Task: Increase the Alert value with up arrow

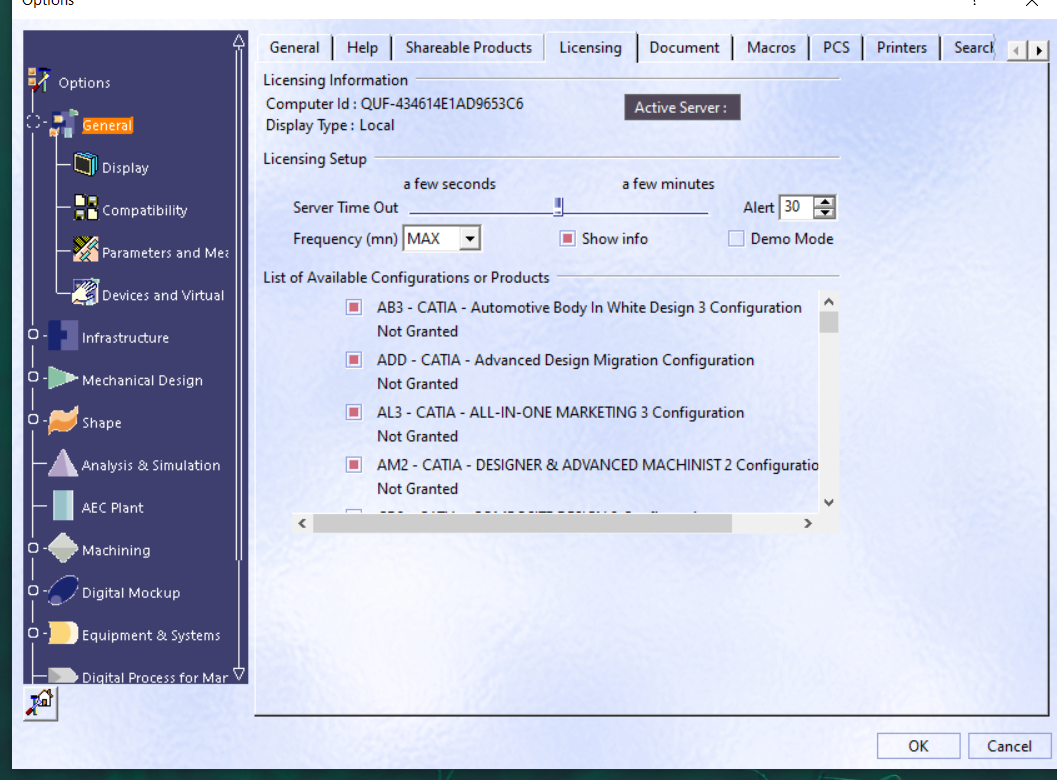Action: tap(824, 202)
